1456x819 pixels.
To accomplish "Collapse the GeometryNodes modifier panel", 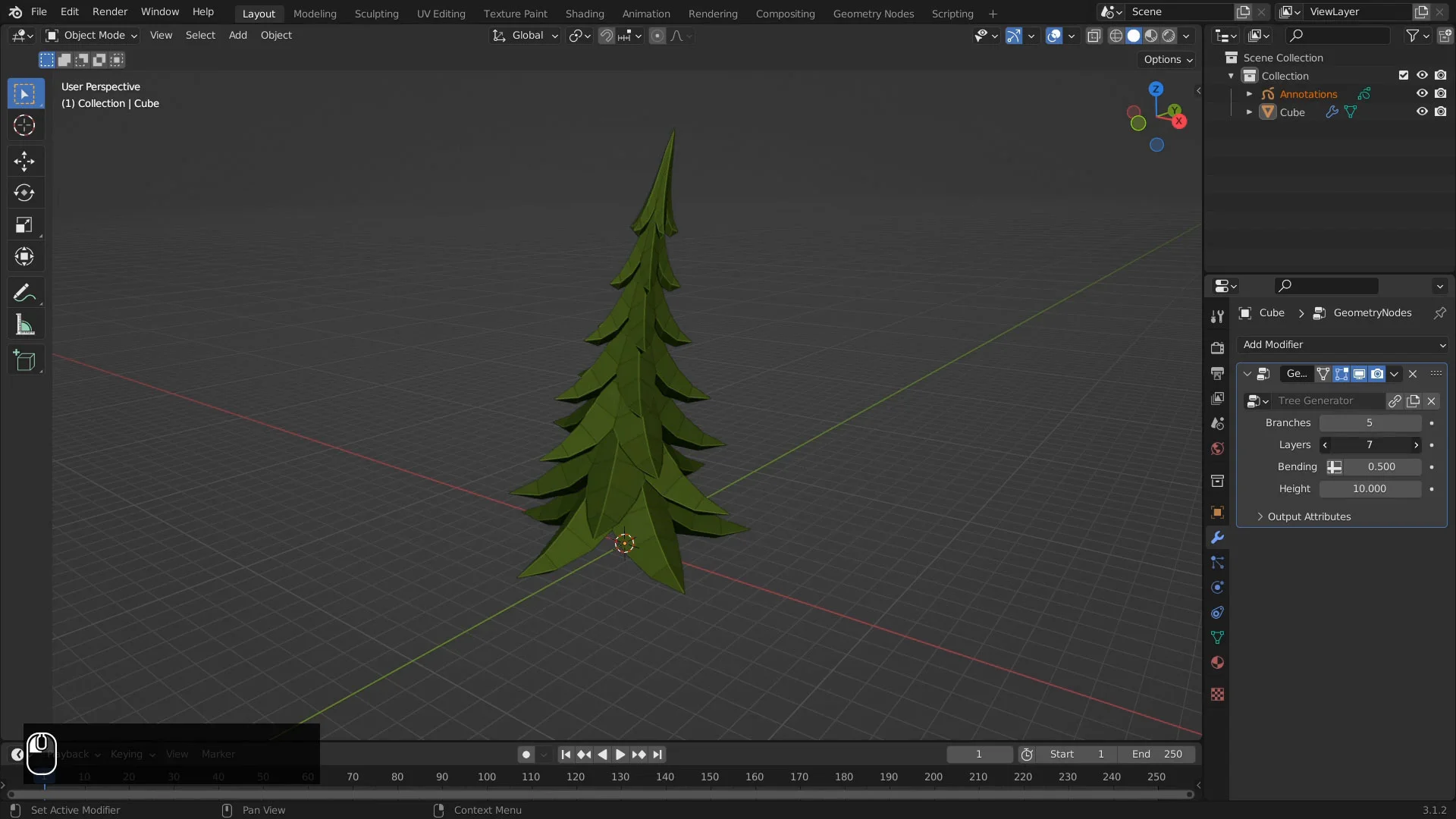I will pyautogui.click(x=1247, y=374).
